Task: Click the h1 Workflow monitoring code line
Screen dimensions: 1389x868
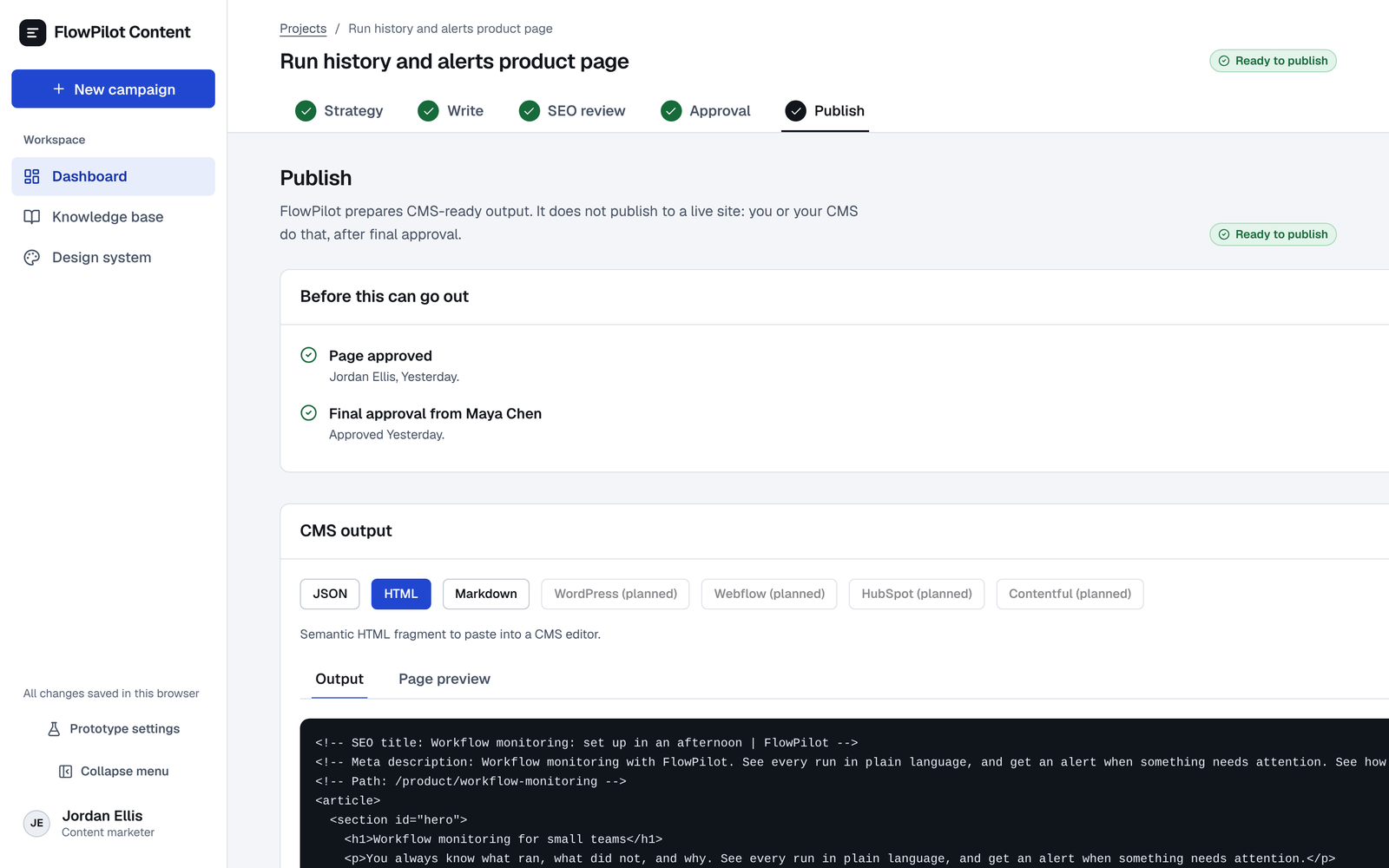Action: pyautogui.click(x=504, y=839)
